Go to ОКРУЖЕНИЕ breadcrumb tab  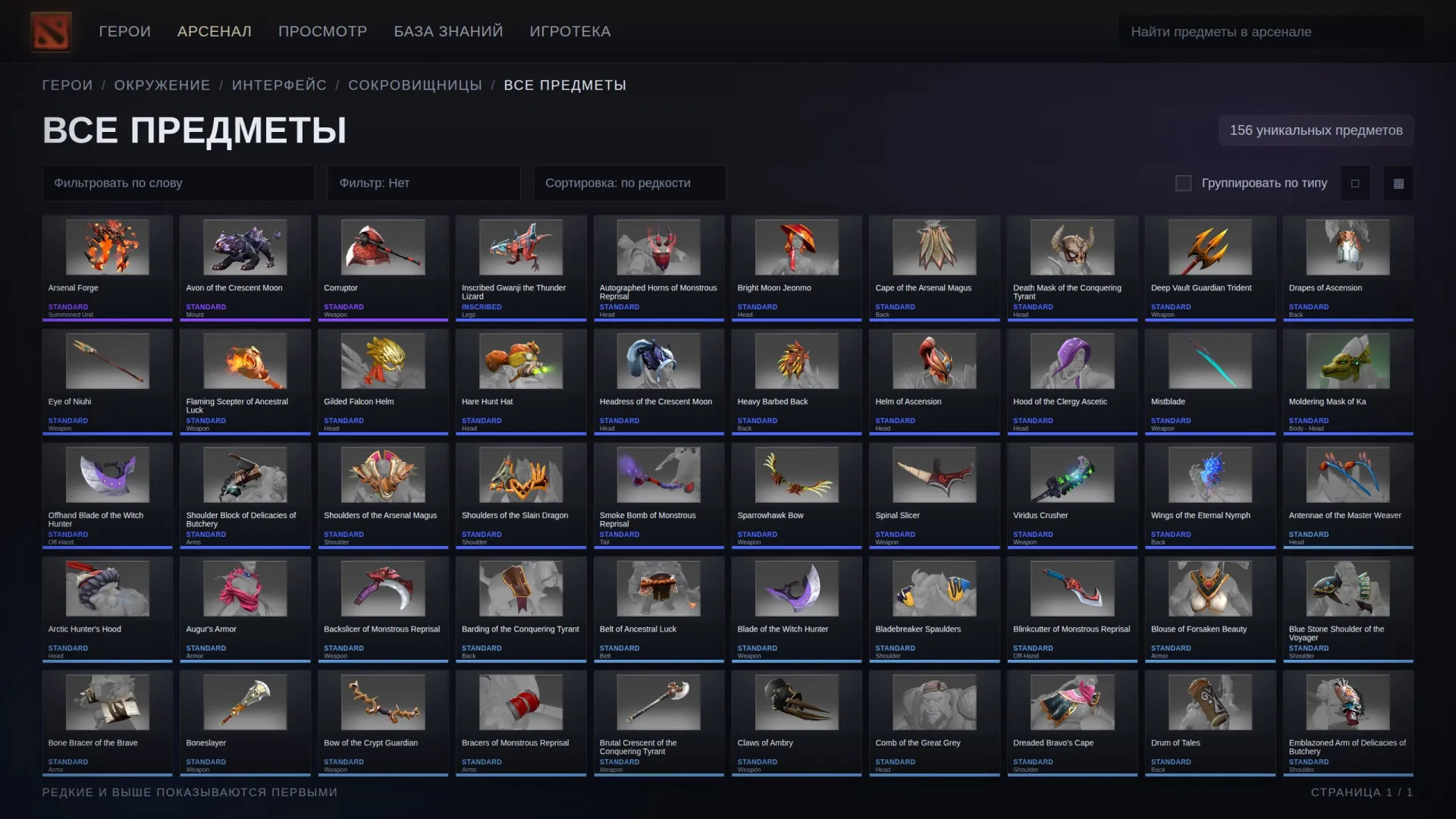tap(162, 85)
